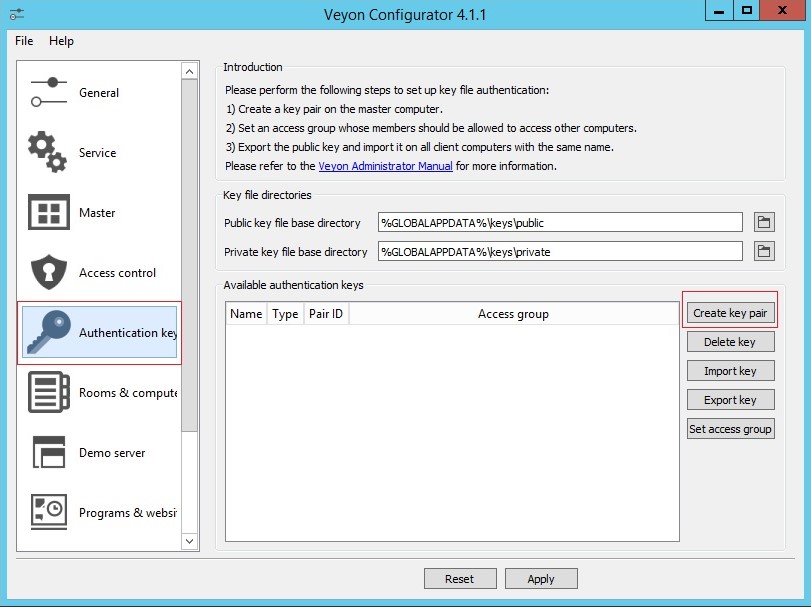
Task: Apply the current configuration
Action: [541, 578]
